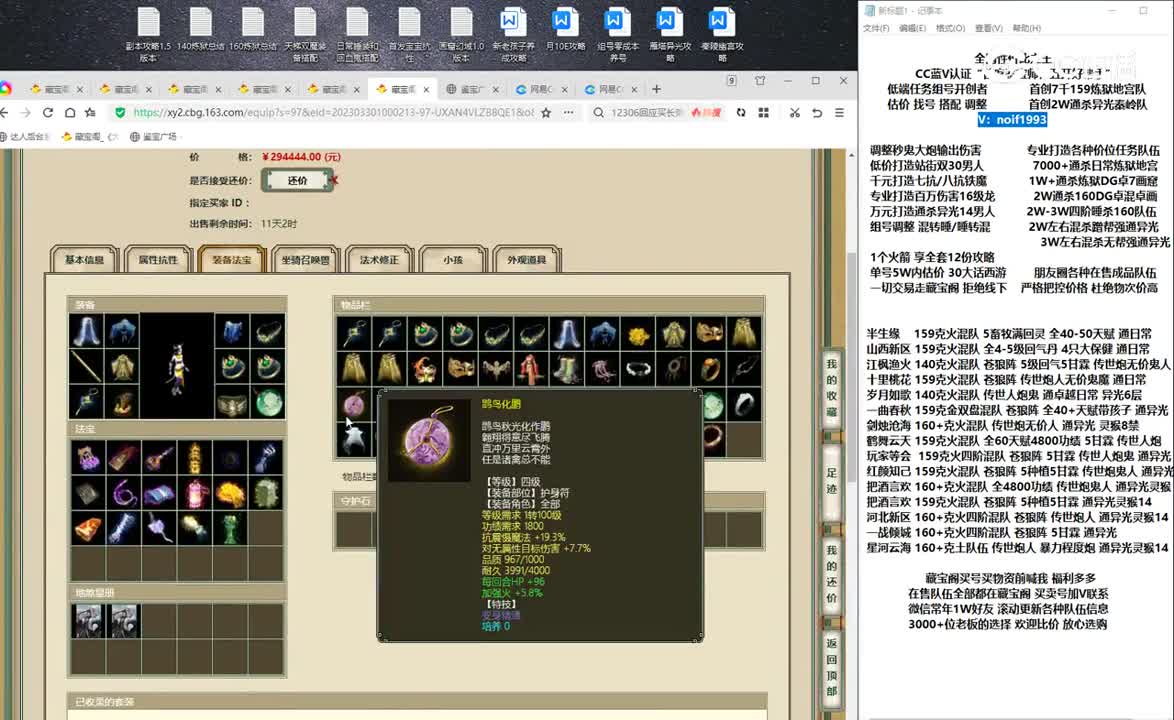
Task: Click the 12306 search box in browser
Action: (x=648, y=112)
